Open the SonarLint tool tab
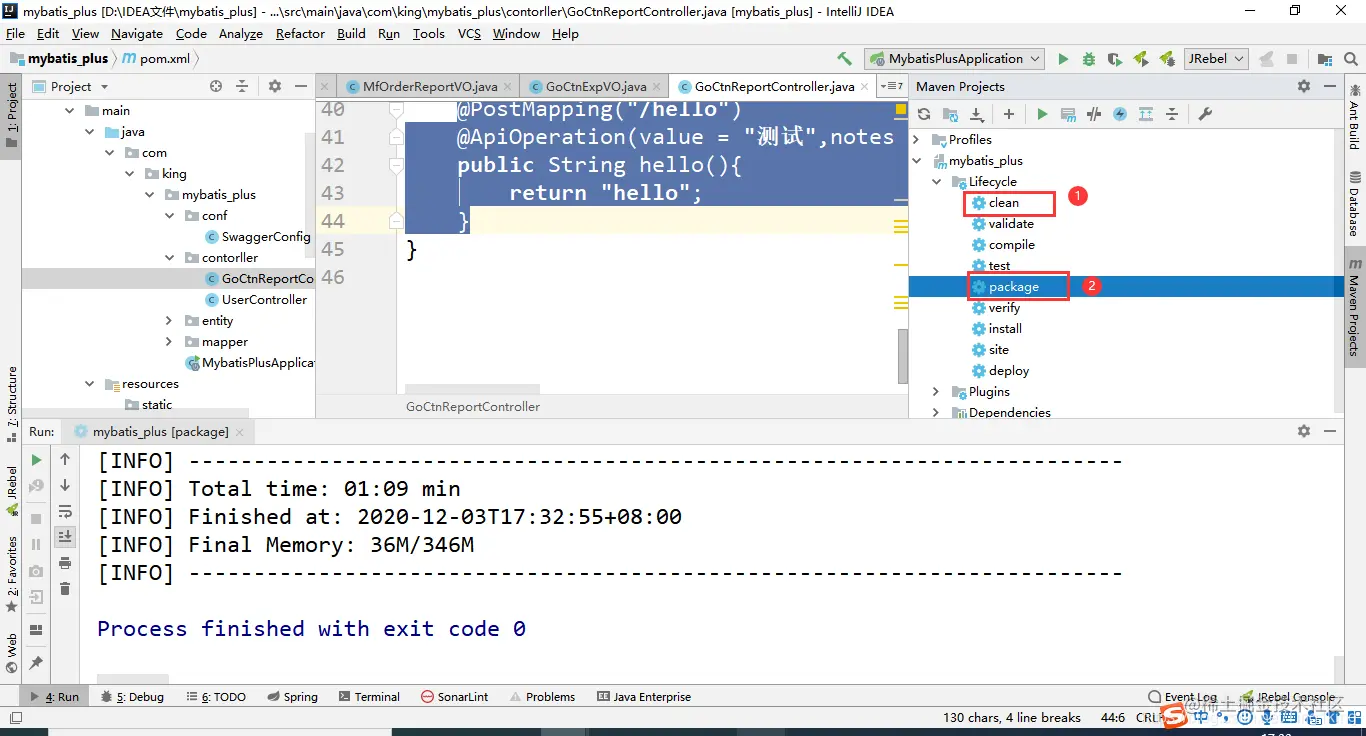The width and height of the screenshot is (1366, 736). tap(455, 697)
